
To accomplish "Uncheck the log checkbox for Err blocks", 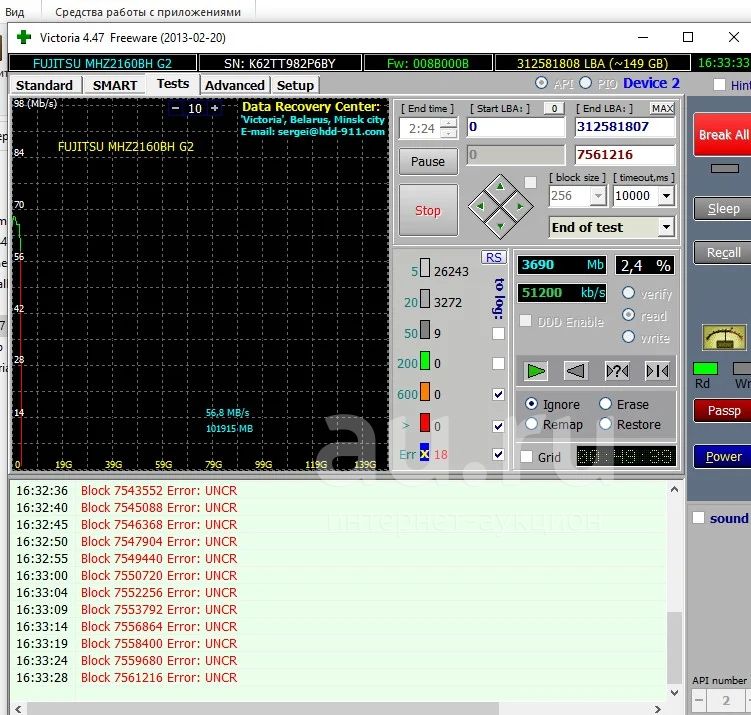I will tap(498, 454).
